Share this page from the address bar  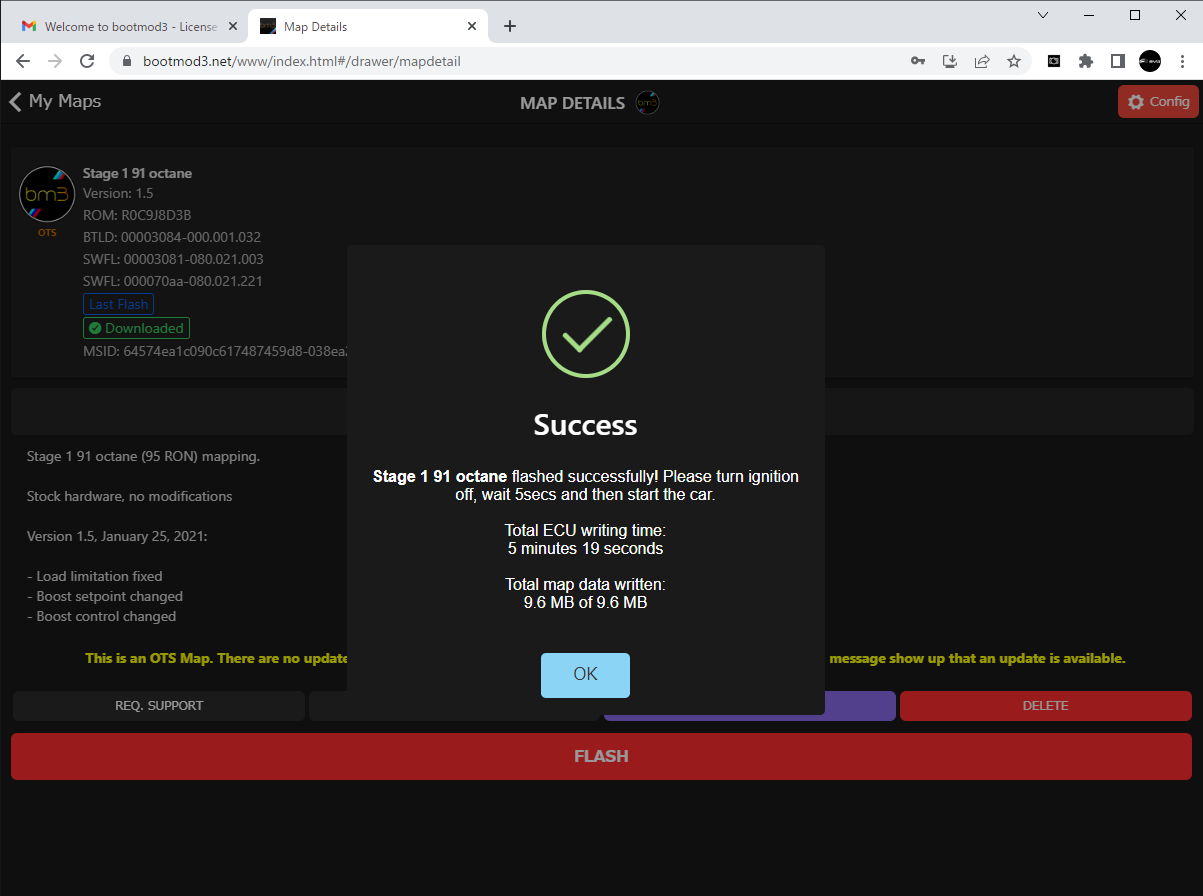tap(982, 61)
